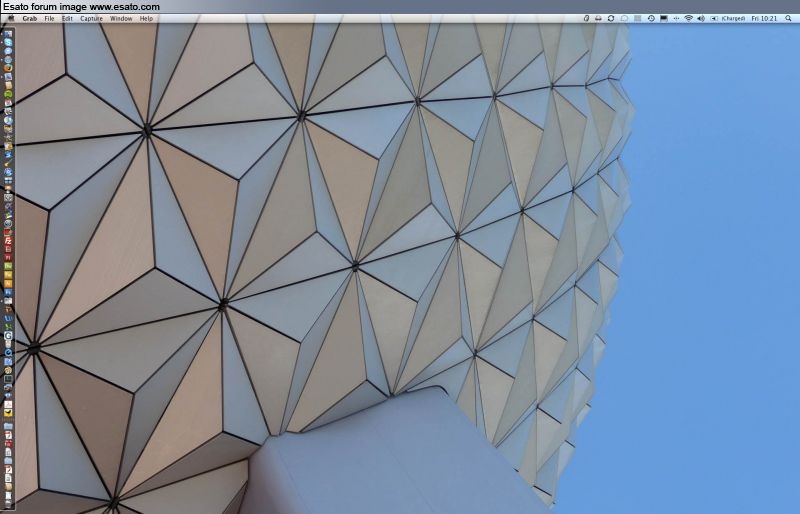Viewport: 800px width, 514px height.
Task: Open the Capture menu
Action: (91, 18)
